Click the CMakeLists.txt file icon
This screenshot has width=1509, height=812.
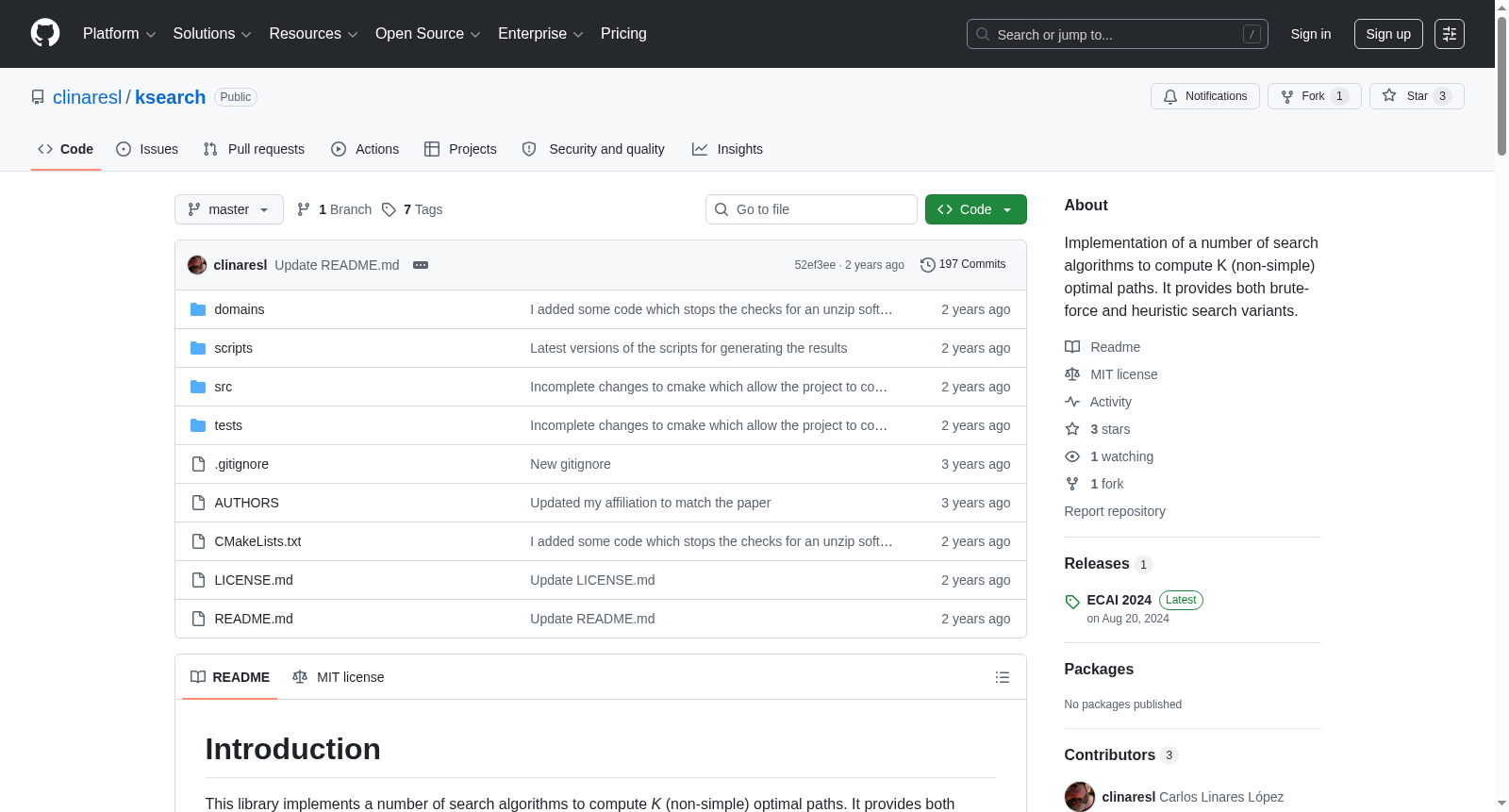coord(198,541)
